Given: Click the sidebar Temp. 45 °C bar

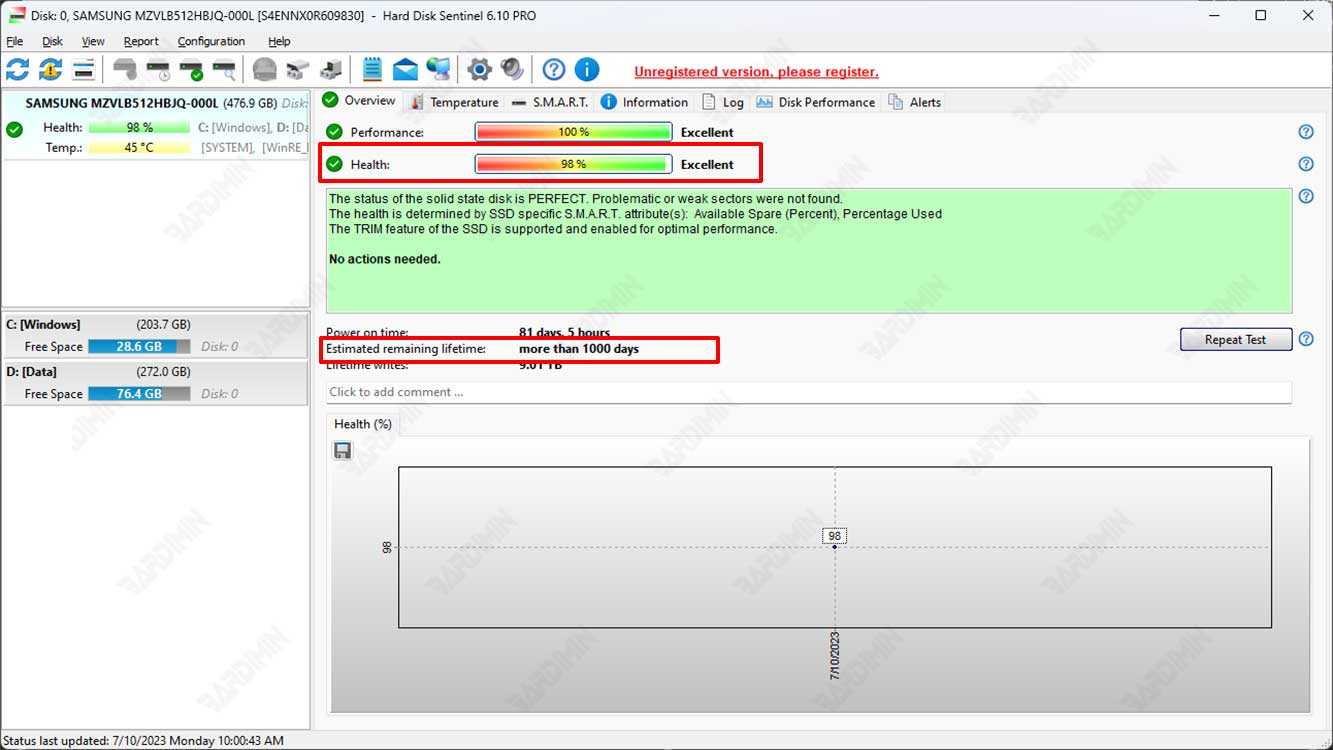Looking at the screenshot, I should pyautogui.click(x=139, y=148).
